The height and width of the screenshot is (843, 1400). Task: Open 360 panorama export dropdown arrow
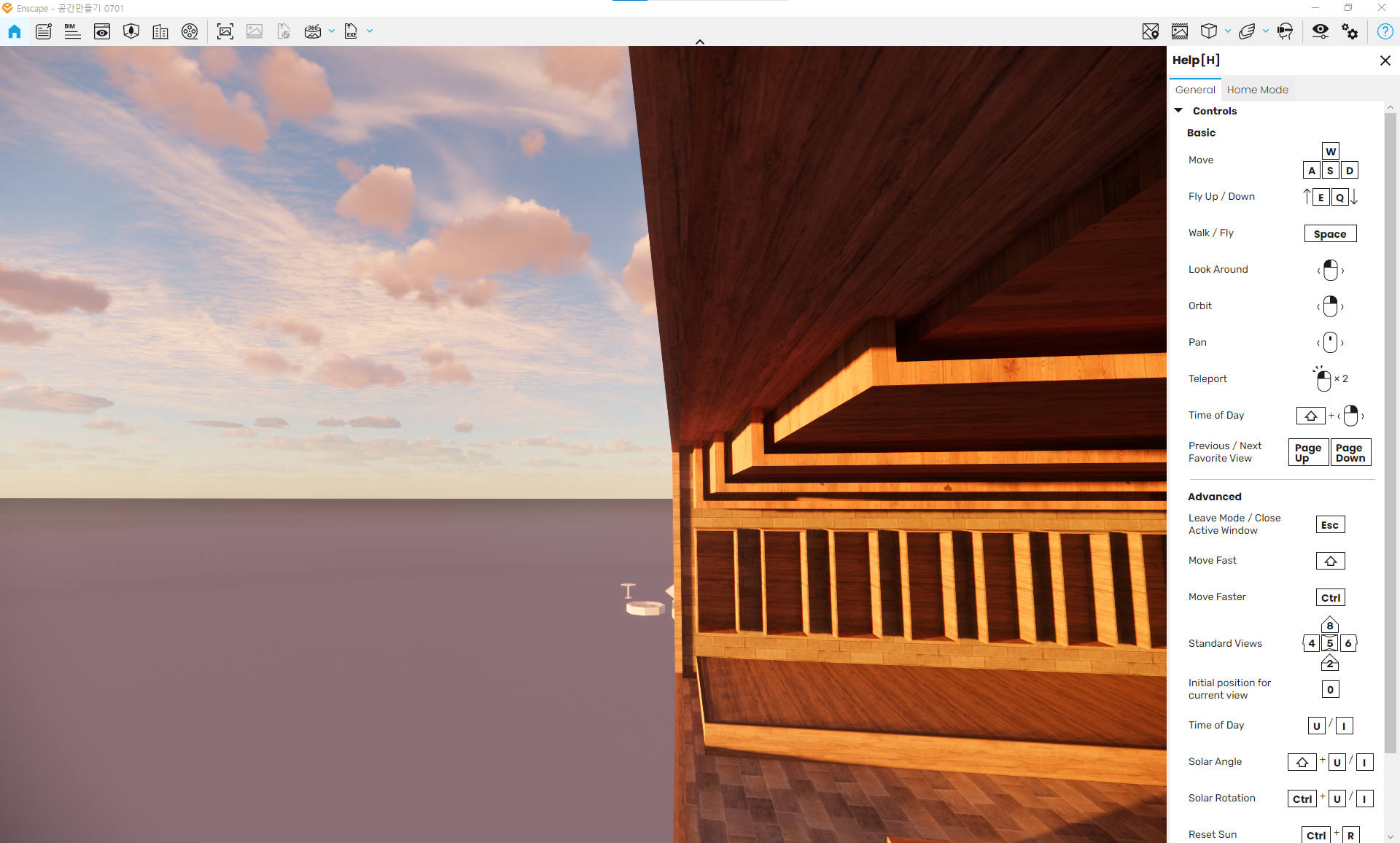coord(332,31)
